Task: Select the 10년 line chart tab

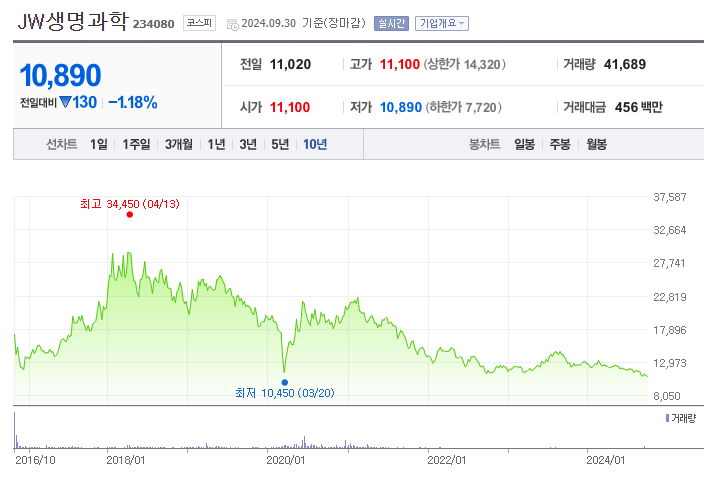Action: pos(315,144)
